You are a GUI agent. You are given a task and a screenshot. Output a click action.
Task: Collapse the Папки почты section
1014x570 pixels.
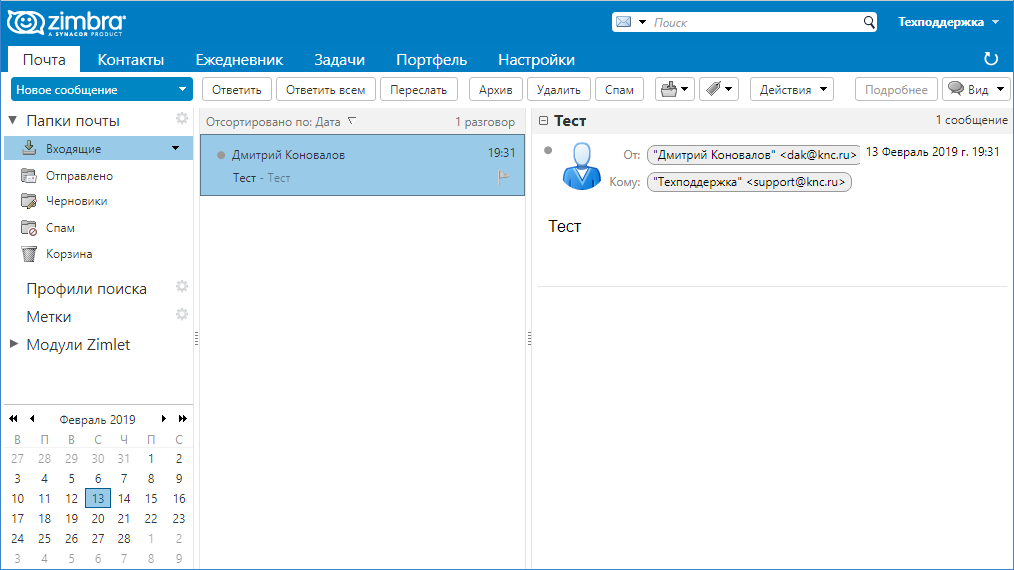click(x=12, y=120)
